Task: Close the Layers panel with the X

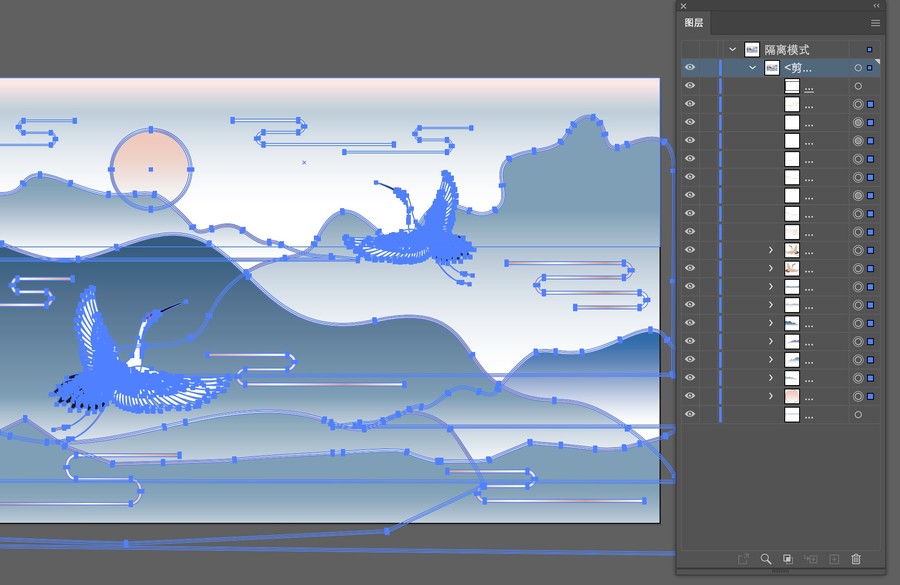Action: pos(683,6)
